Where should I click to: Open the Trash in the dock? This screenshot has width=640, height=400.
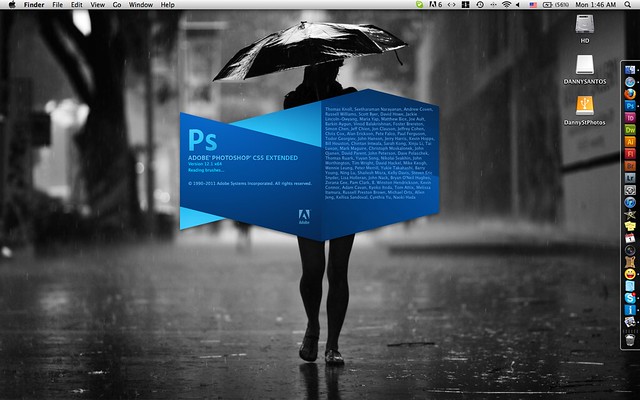(630, 340)
